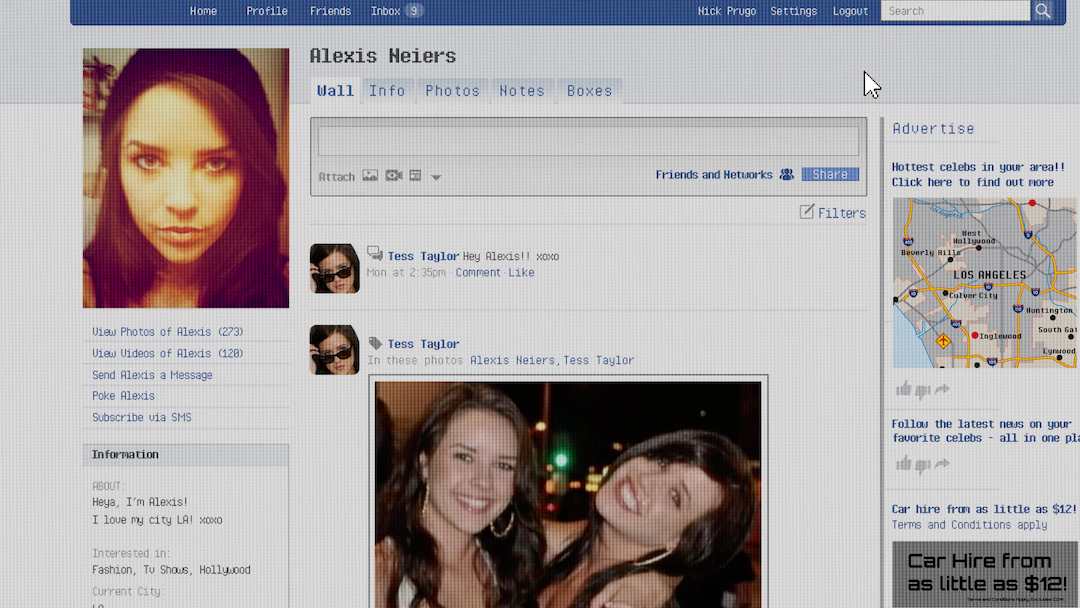Switch to the Info tab
1080x608 pixels.
click(x=387, y=90)
